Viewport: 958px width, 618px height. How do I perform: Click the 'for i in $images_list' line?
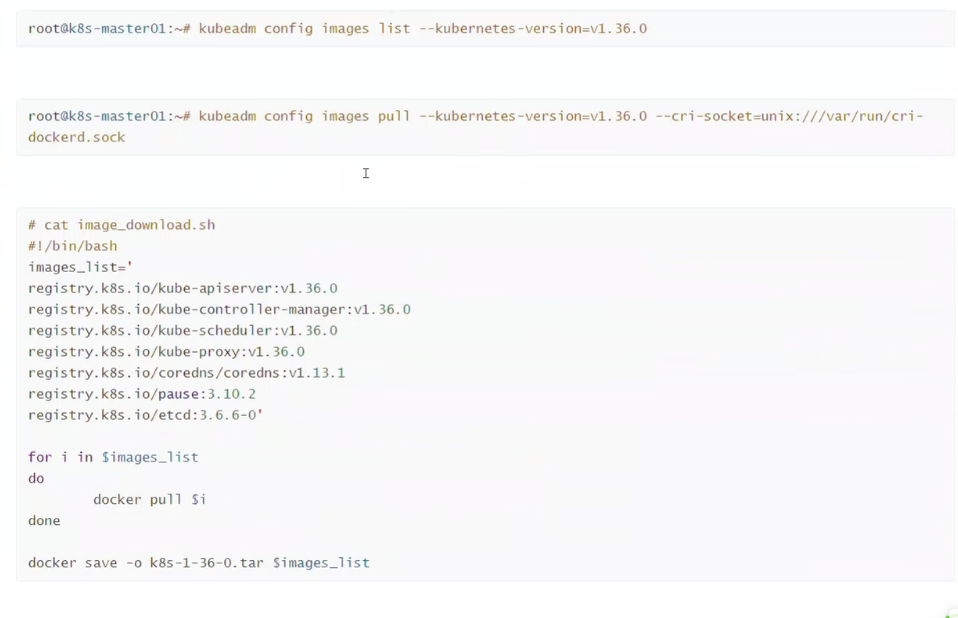click(113, 457)
